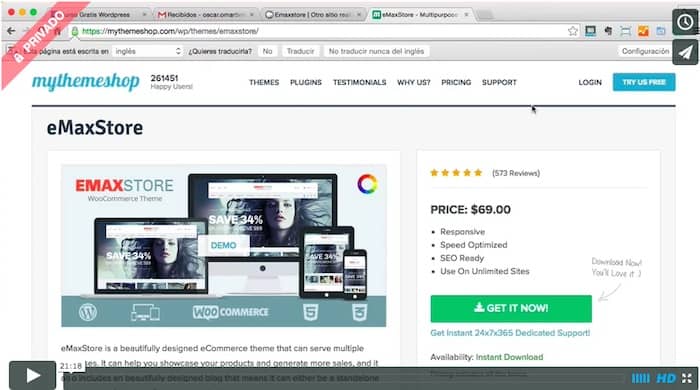This screenshot has height=390, width=700.
Task: Click the five-star rating
Action: pos(456,173)
